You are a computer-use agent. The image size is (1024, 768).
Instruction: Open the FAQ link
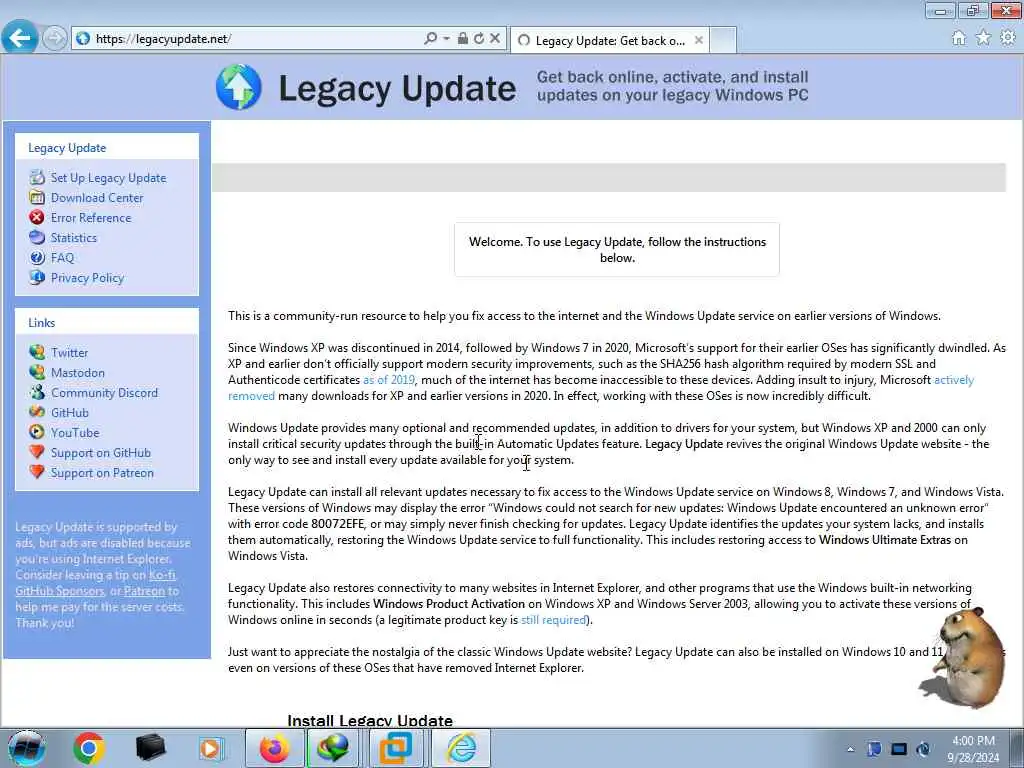(x=62, y=258)
